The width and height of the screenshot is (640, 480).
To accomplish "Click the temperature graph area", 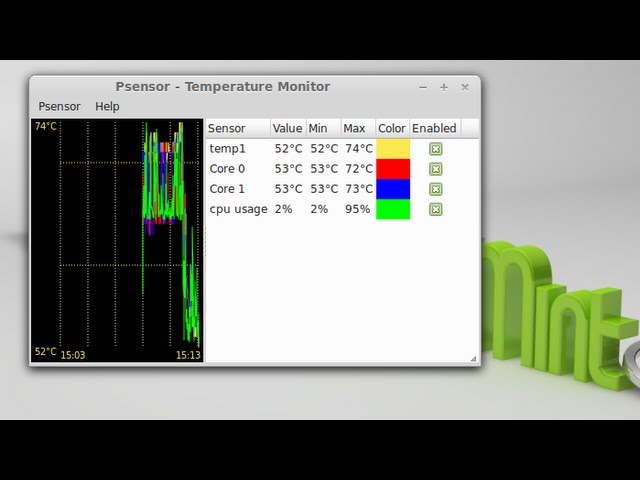I will click(x=117, y=240).
